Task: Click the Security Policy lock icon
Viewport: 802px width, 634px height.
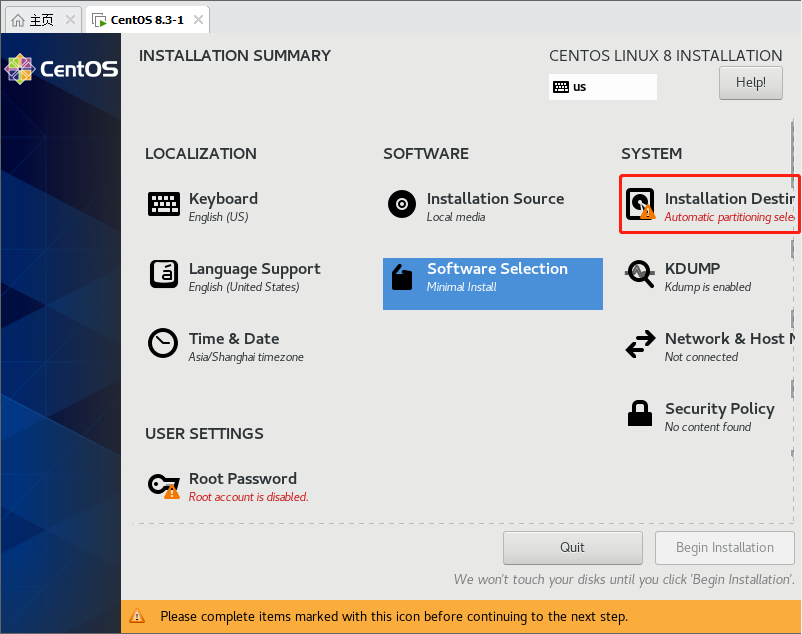Action: (x=640, y=413)
